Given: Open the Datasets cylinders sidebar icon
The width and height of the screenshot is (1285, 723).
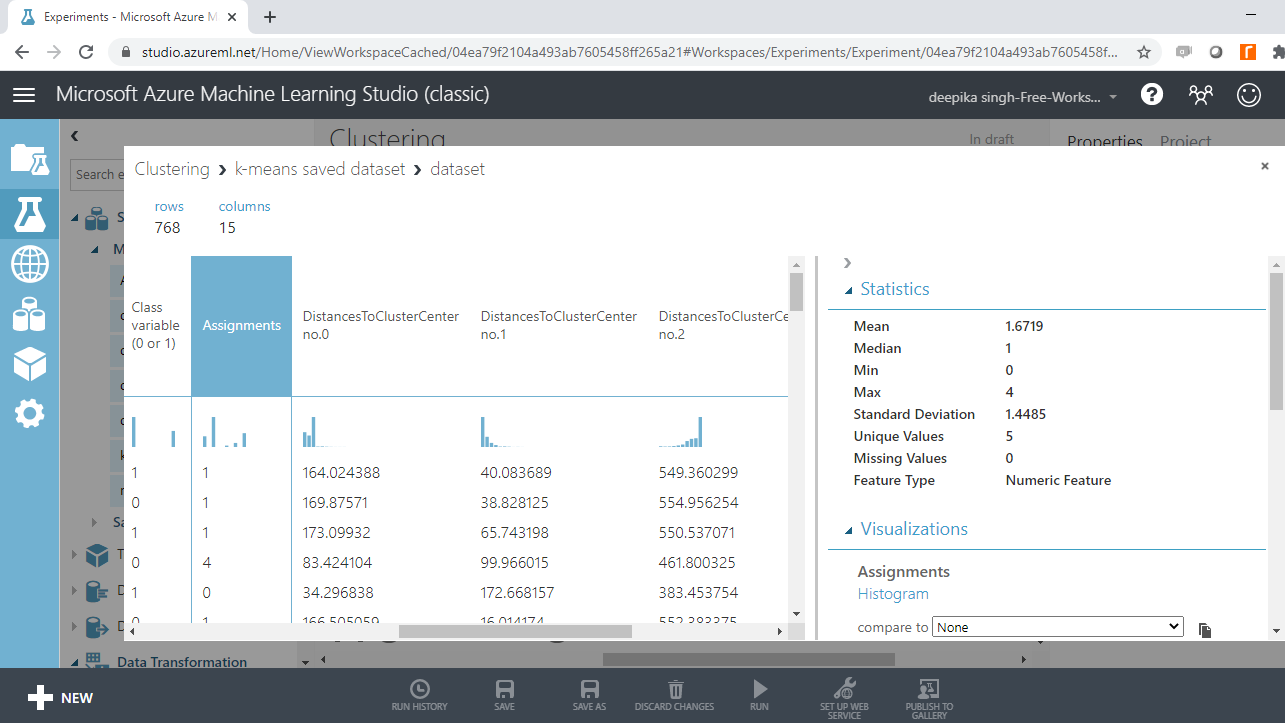Looking at the screenshot, I should pos(29,315).
